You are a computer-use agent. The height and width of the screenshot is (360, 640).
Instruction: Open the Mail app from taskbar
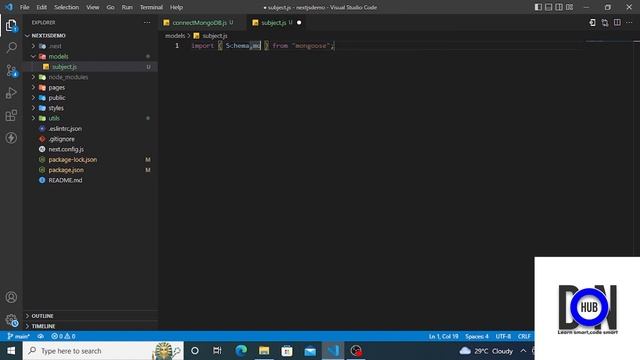pyautogui.click(x=310, y=351)
